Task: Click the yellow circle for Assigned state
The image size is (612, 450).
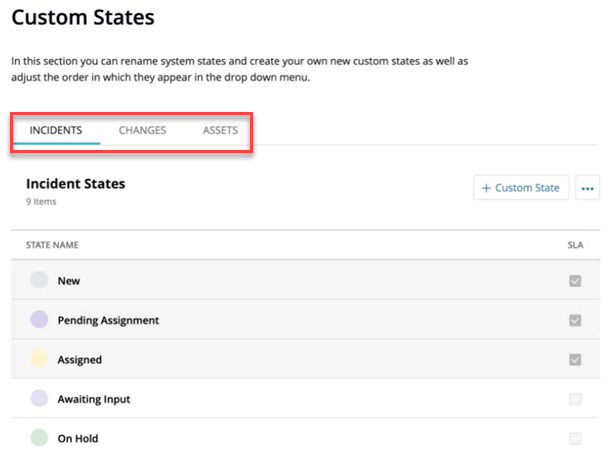Action: point(39,360)
